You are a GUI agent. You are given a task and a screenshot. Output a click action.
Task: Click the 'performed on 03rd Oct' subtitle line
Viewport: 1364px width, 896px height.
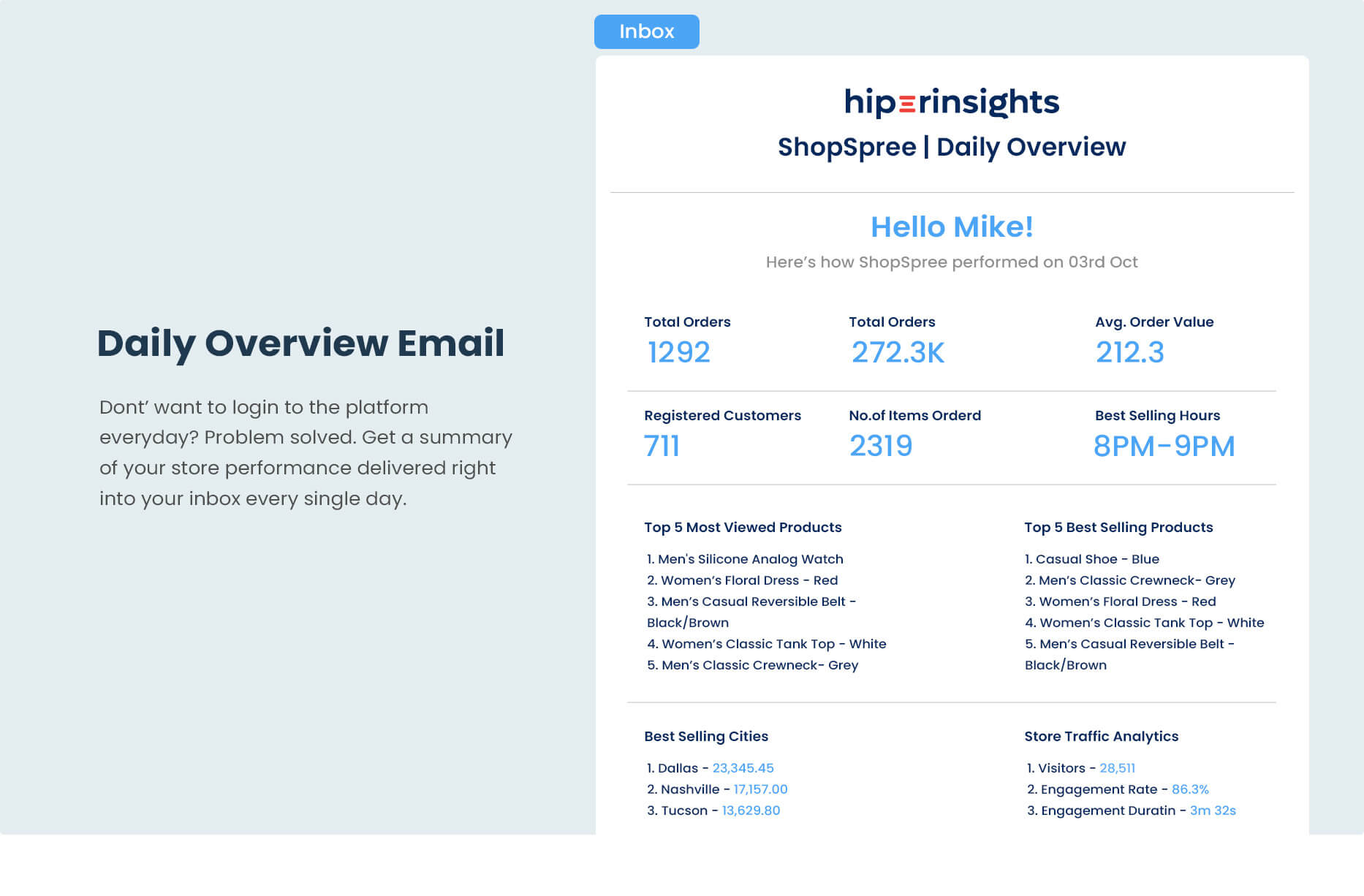(952, 262)
